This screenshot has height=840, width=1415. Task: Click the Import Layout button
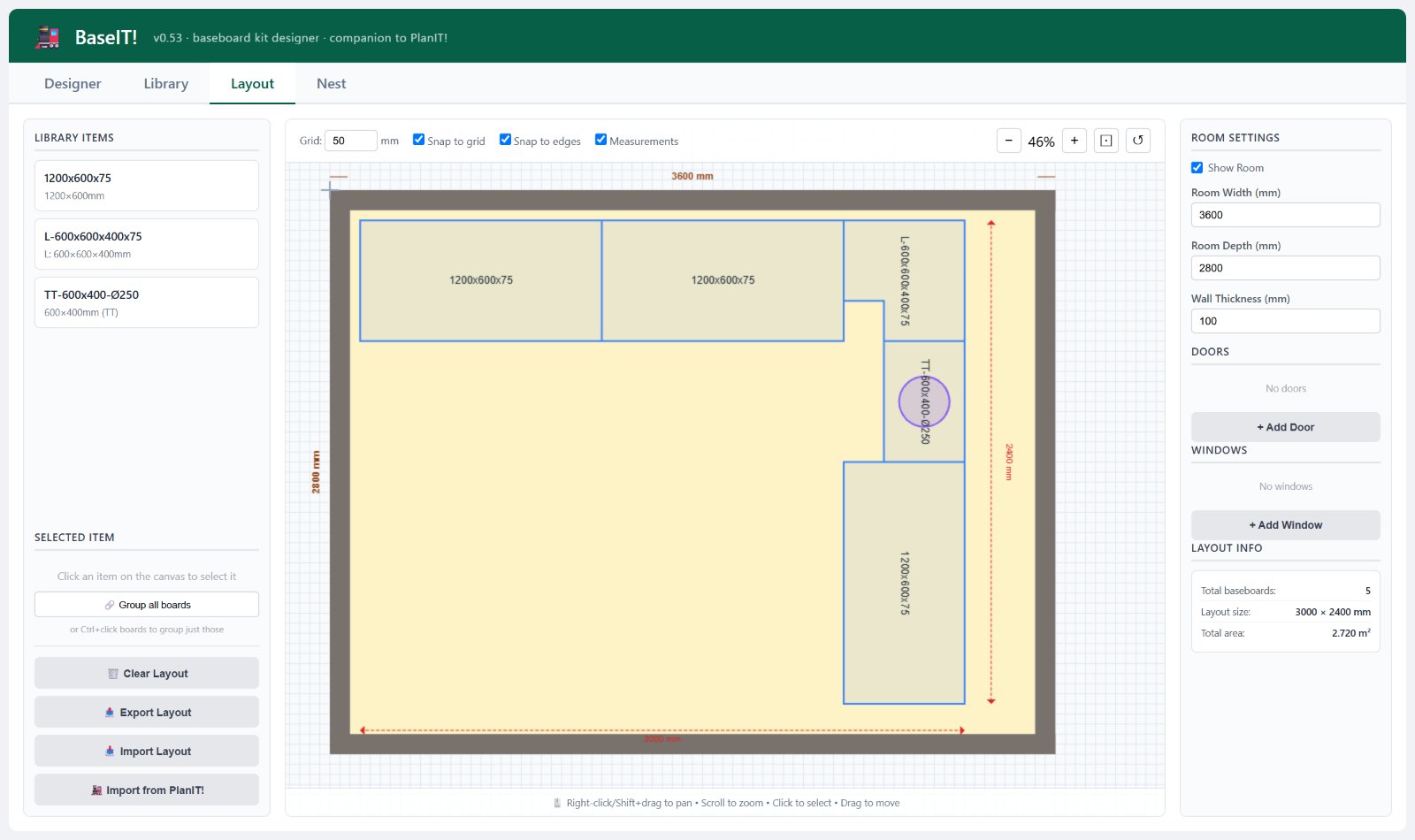(147, 751)
